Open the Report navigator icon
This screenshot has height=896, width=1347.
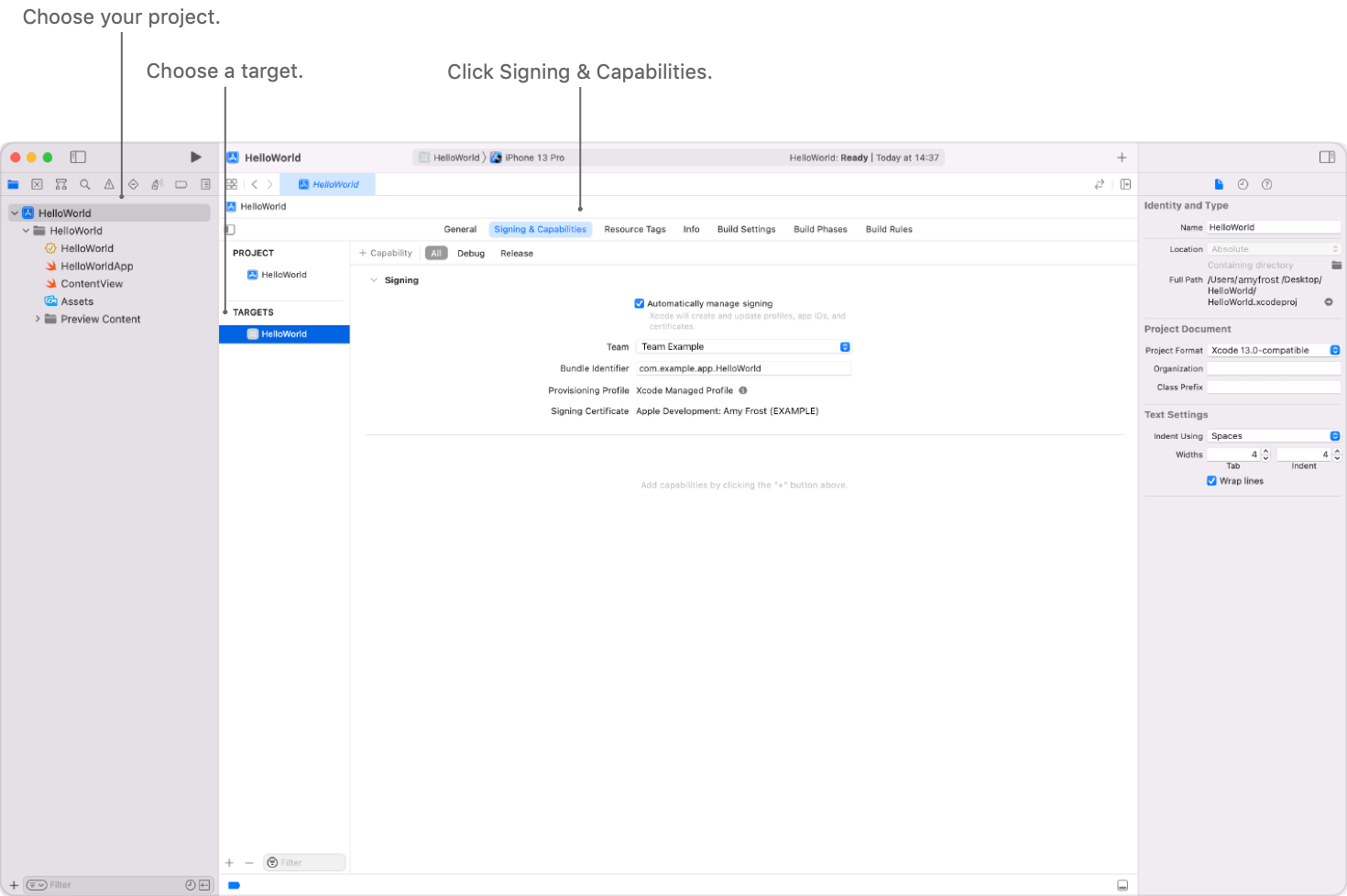point(205,184)
